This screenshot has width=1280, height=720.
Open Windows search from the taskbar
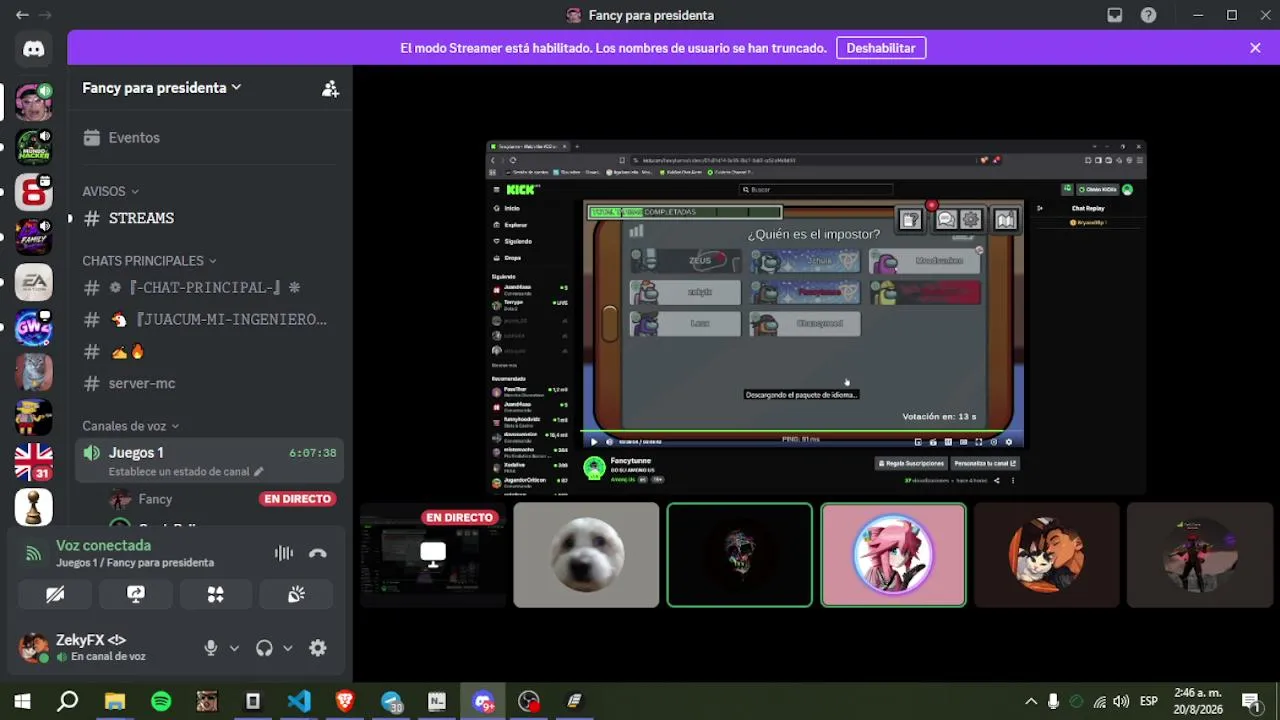pos(68,701)
